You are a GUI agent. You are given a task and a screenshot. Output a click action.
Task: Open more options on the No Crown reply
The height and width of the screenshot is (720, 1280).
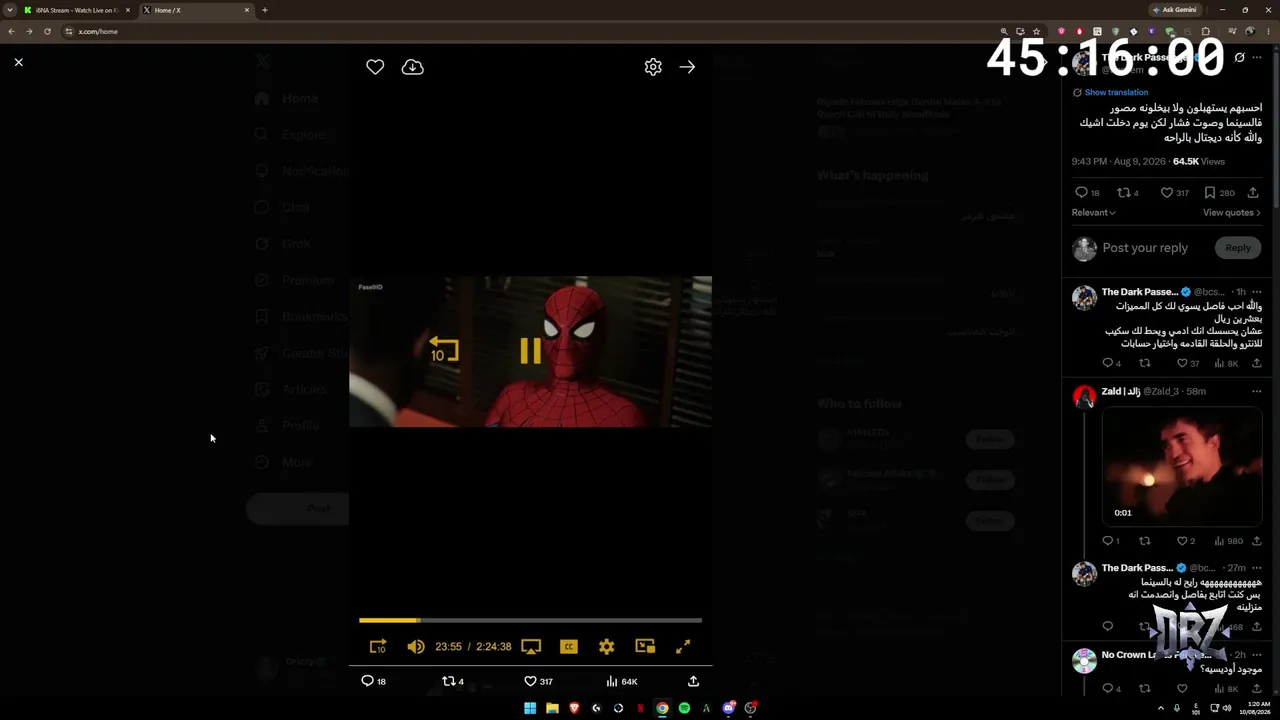click(1256, 655)
